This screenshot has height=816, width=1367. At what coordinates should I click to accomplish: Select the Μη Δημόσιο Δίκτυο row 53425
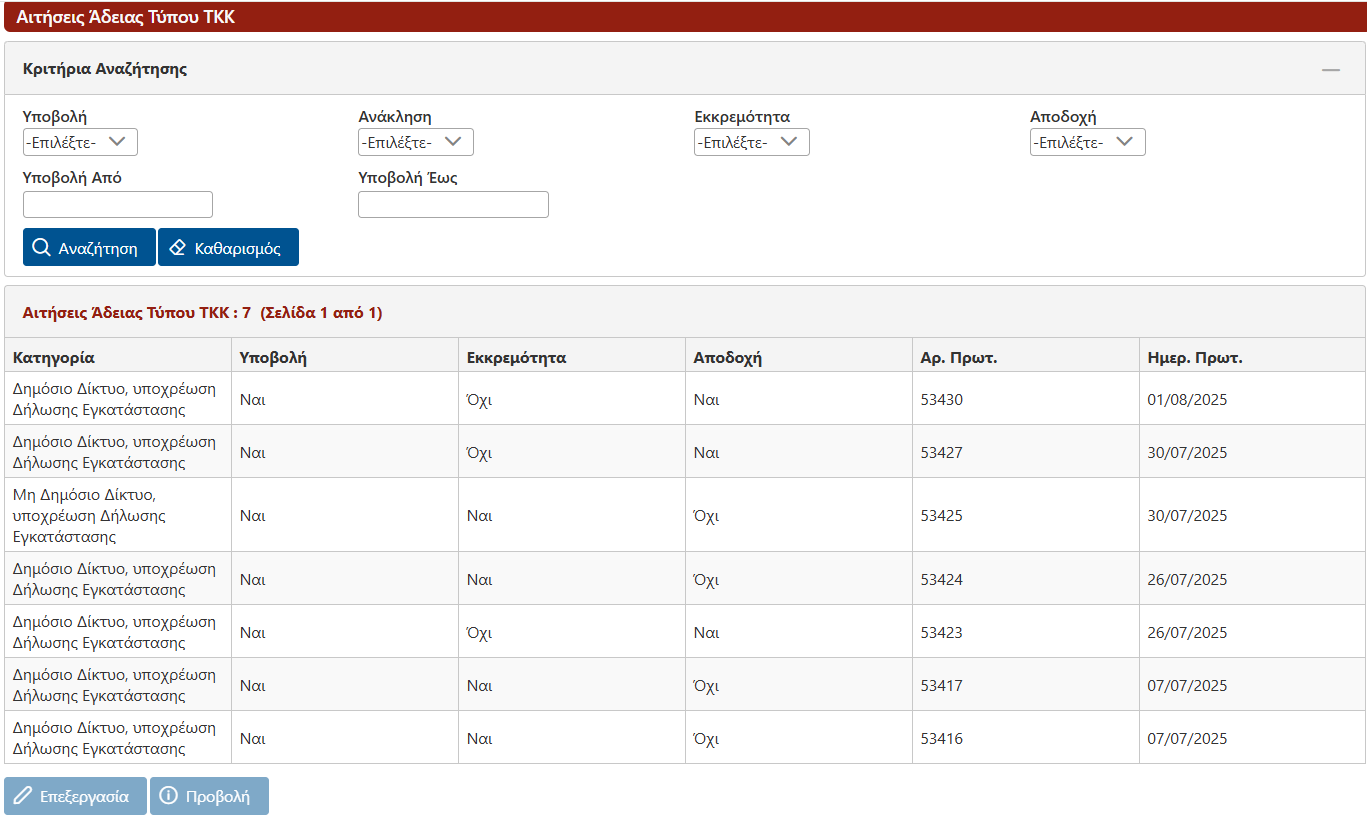point(600,515)
